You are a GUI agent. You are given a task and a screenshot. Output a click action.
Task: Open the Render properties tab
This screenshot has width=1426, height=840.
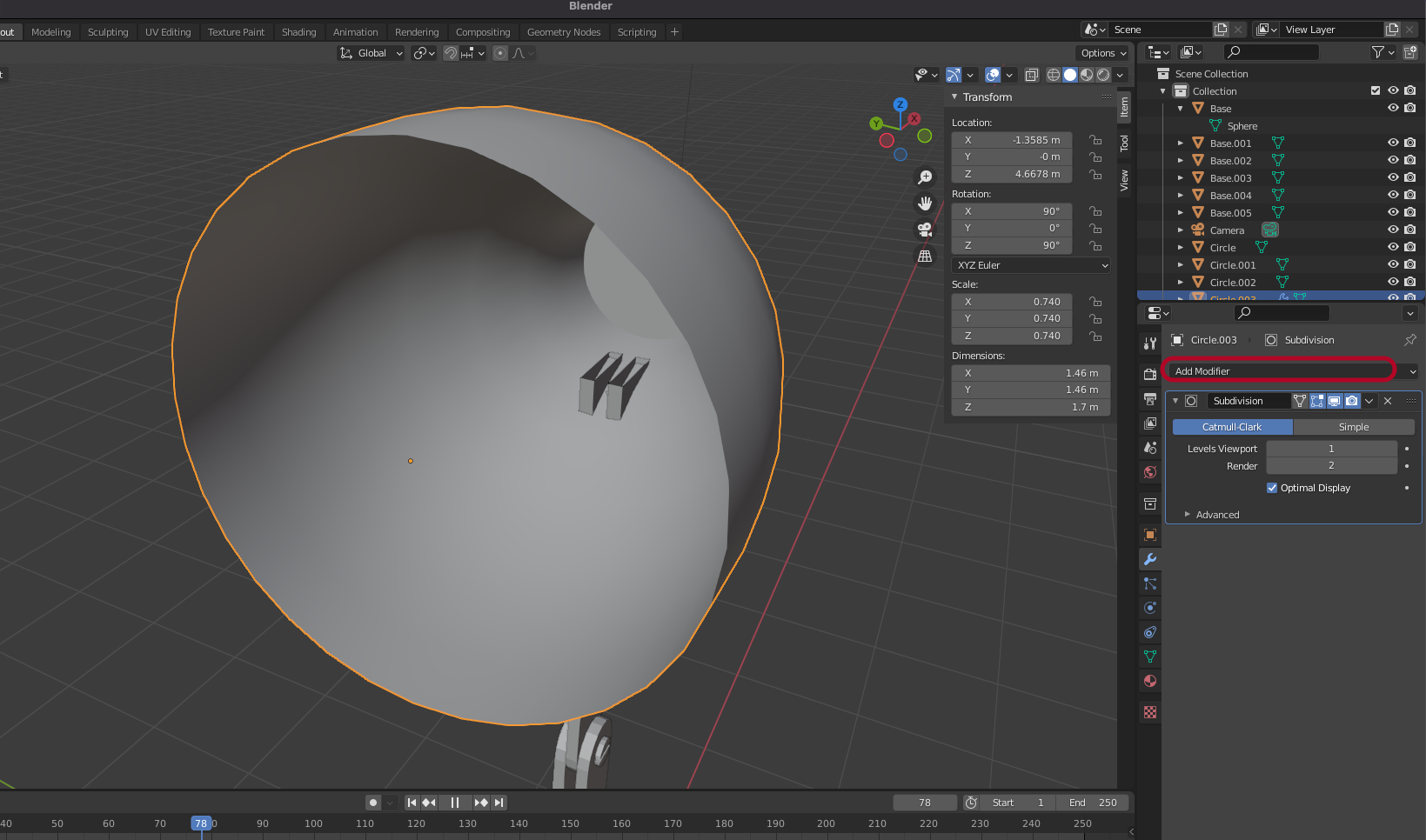pos(1150,374)
